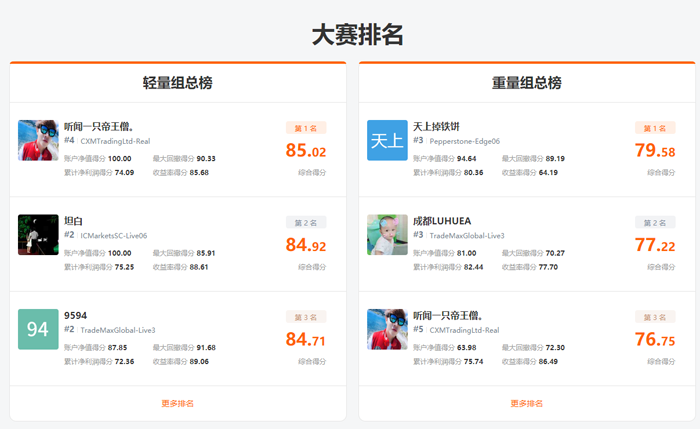Screen dimensions: 700x429
Task: Open 更多排名 link under 轻量组总榜
Action: pos(177,404)
